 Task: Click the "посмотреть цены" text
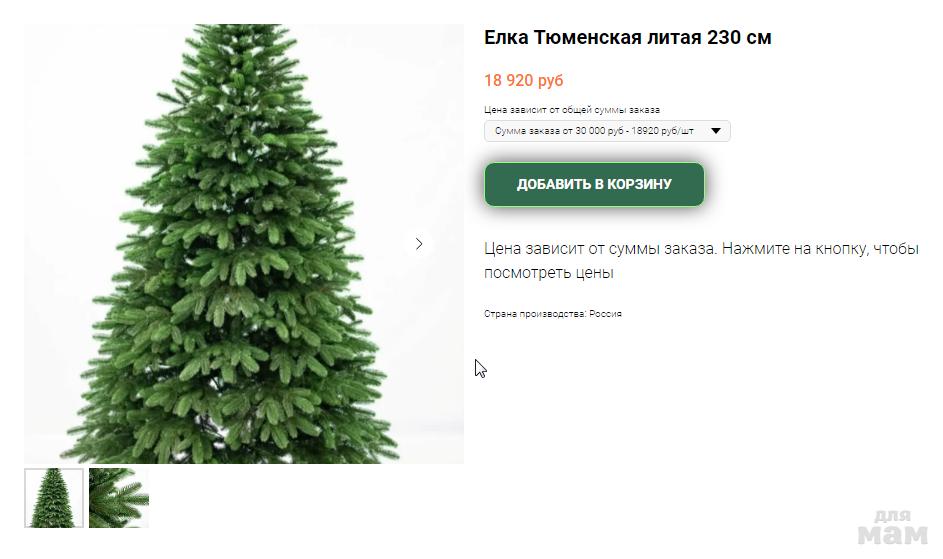click(x=548, y=273)
